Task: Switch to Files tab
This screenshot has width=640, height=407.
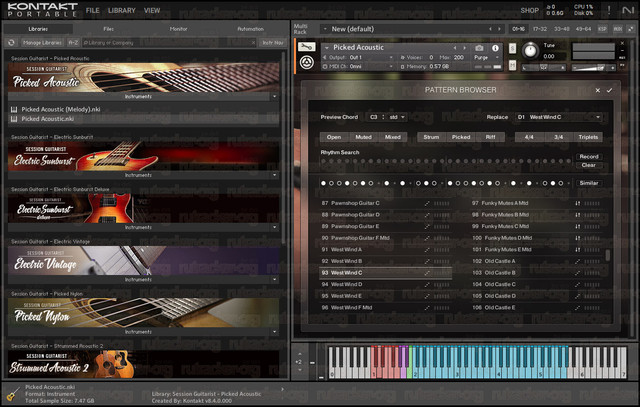Action: [109, 29]
